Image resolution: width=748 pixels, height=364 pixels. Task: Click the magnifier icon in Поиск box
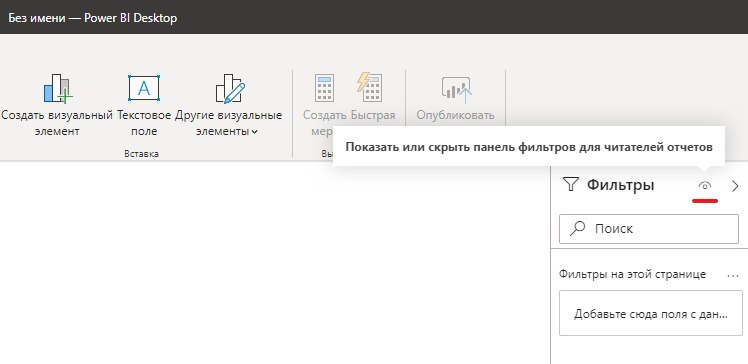click(577, 229)
